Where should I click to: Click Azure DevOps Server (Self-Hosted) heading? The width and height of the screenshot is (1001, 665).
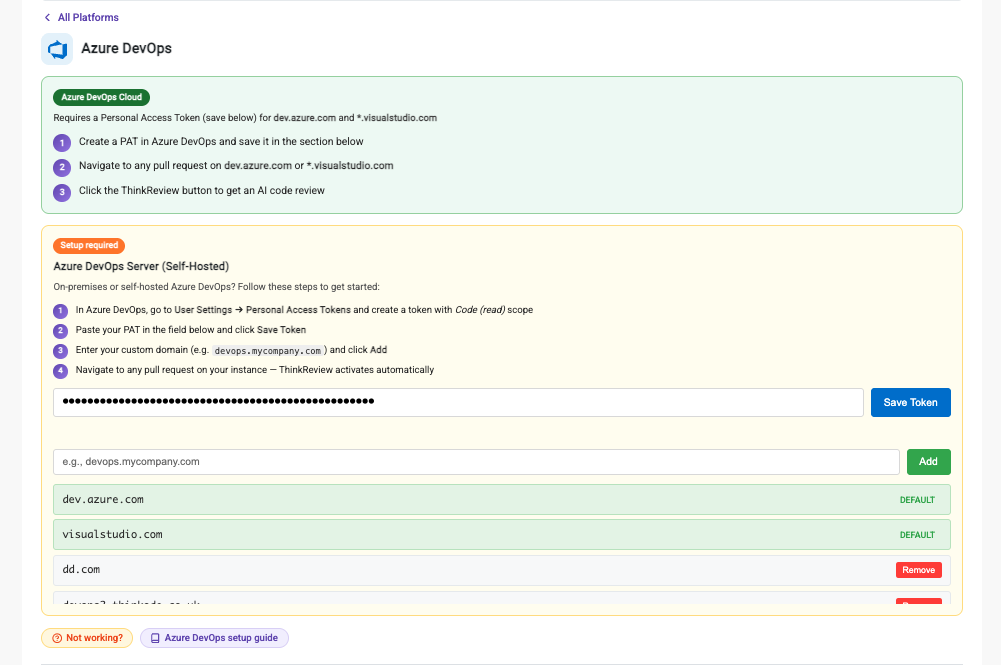coord(141,266)
